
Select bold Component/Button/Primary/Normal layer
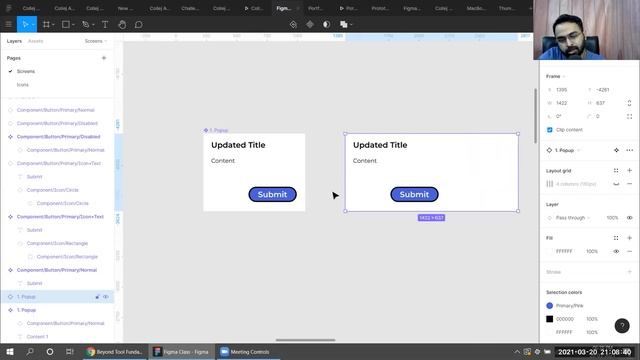tap(57, 270)
